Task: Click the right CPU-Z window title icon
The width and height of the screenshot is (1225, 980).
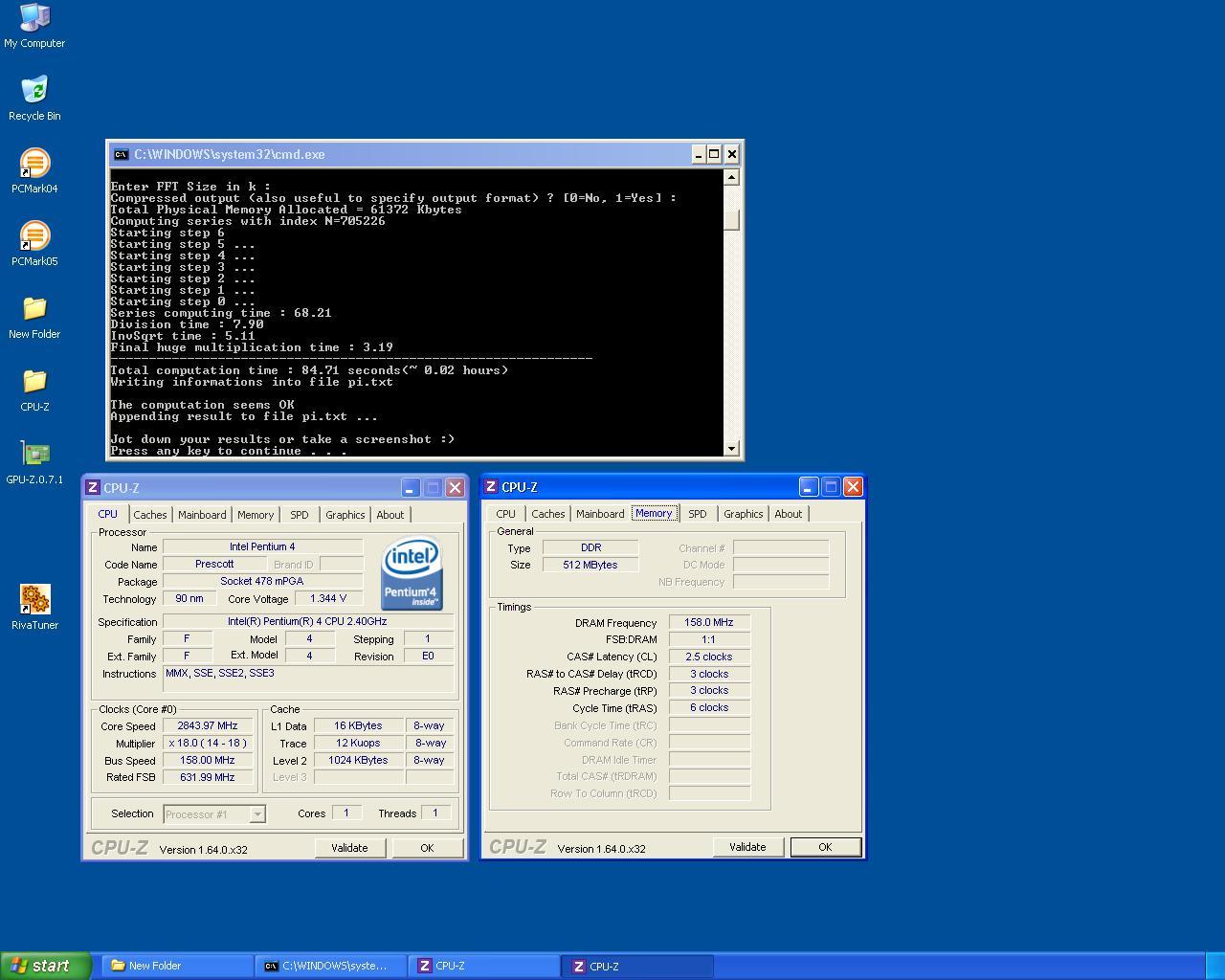Action: click(x=491, y=486)
